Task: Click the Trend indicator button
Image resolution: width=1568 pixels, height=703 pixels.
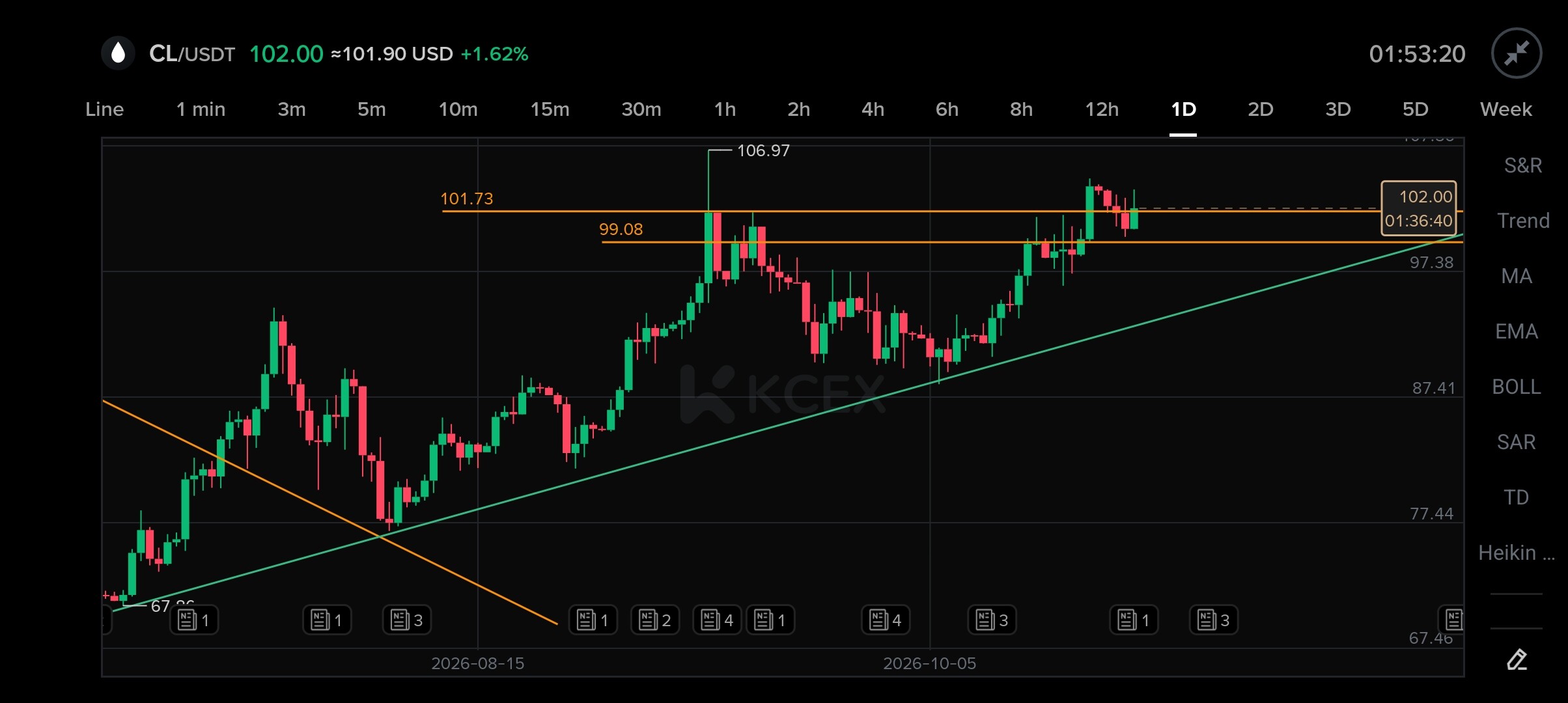Action: click(x=1522, y=221)
